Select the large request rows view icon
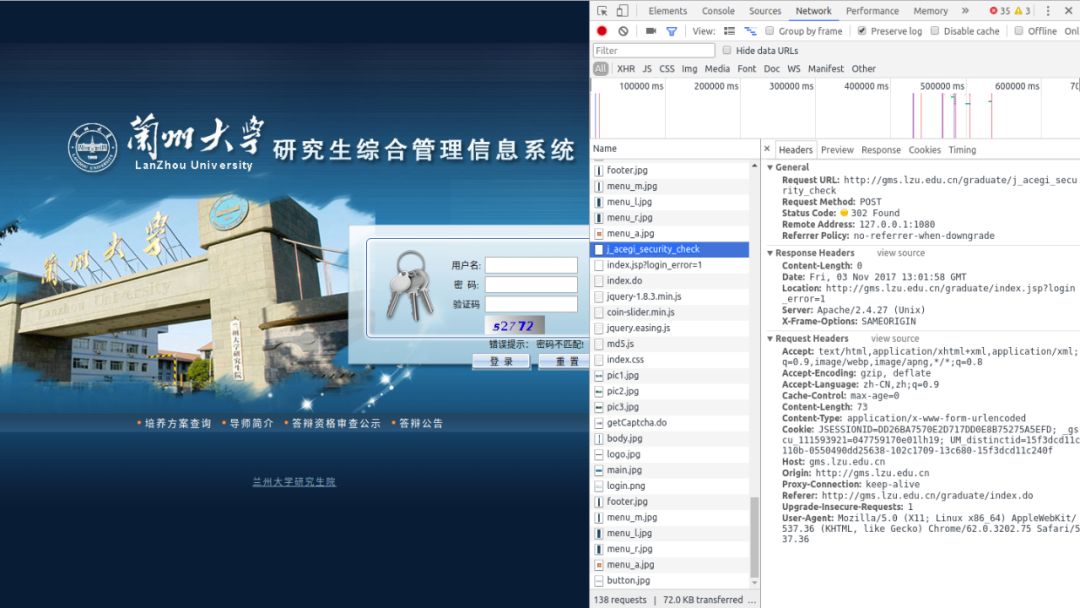1080x608 pixels. click(729, 31)
